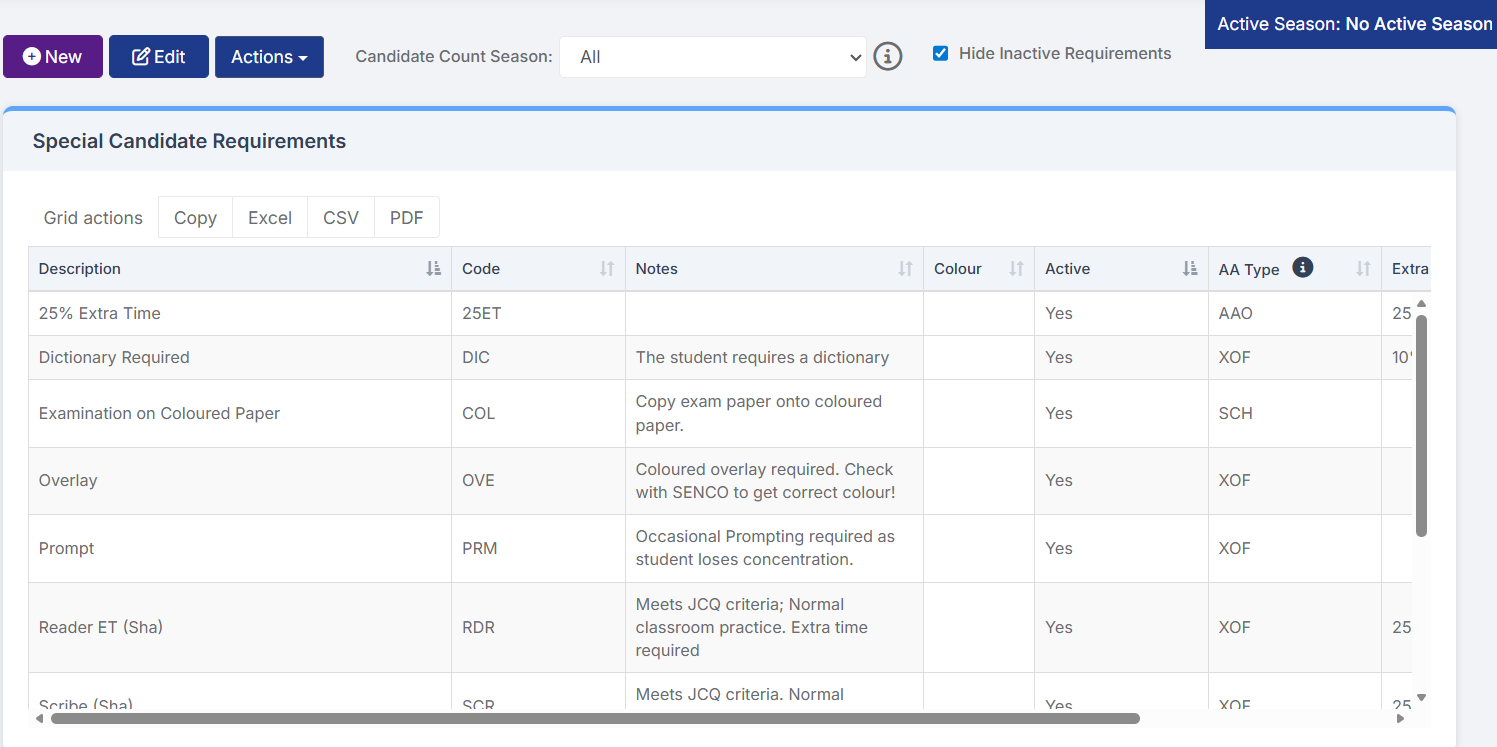Sort by Colour column icon
1497x747 pixels.
[x=1016, y=269]
